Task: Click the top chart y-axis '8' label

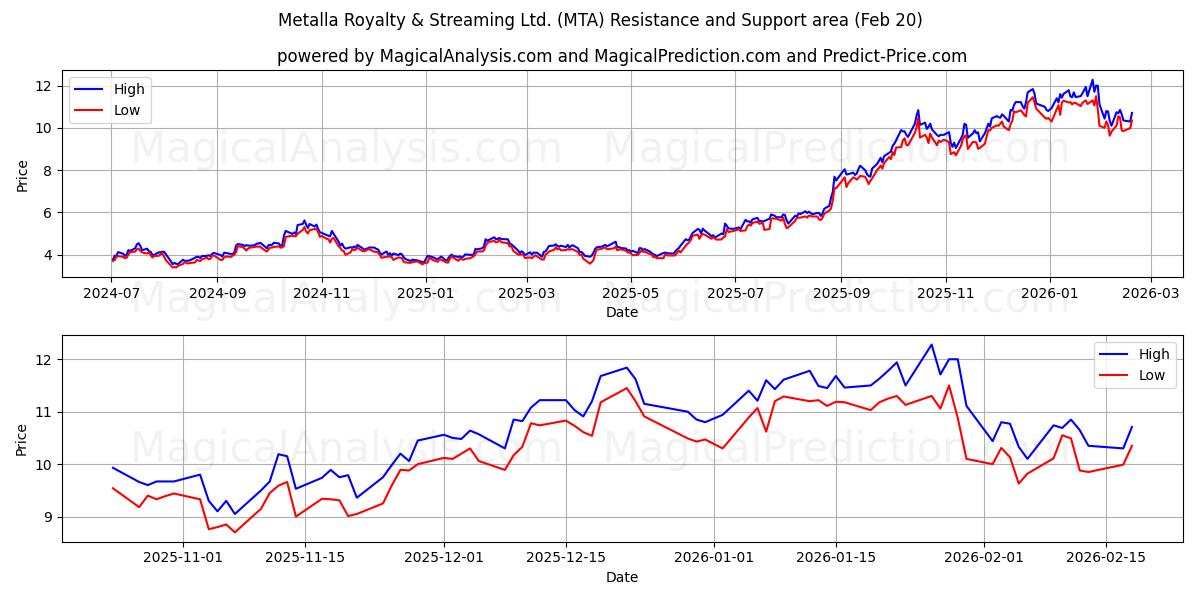Action: 50,171
